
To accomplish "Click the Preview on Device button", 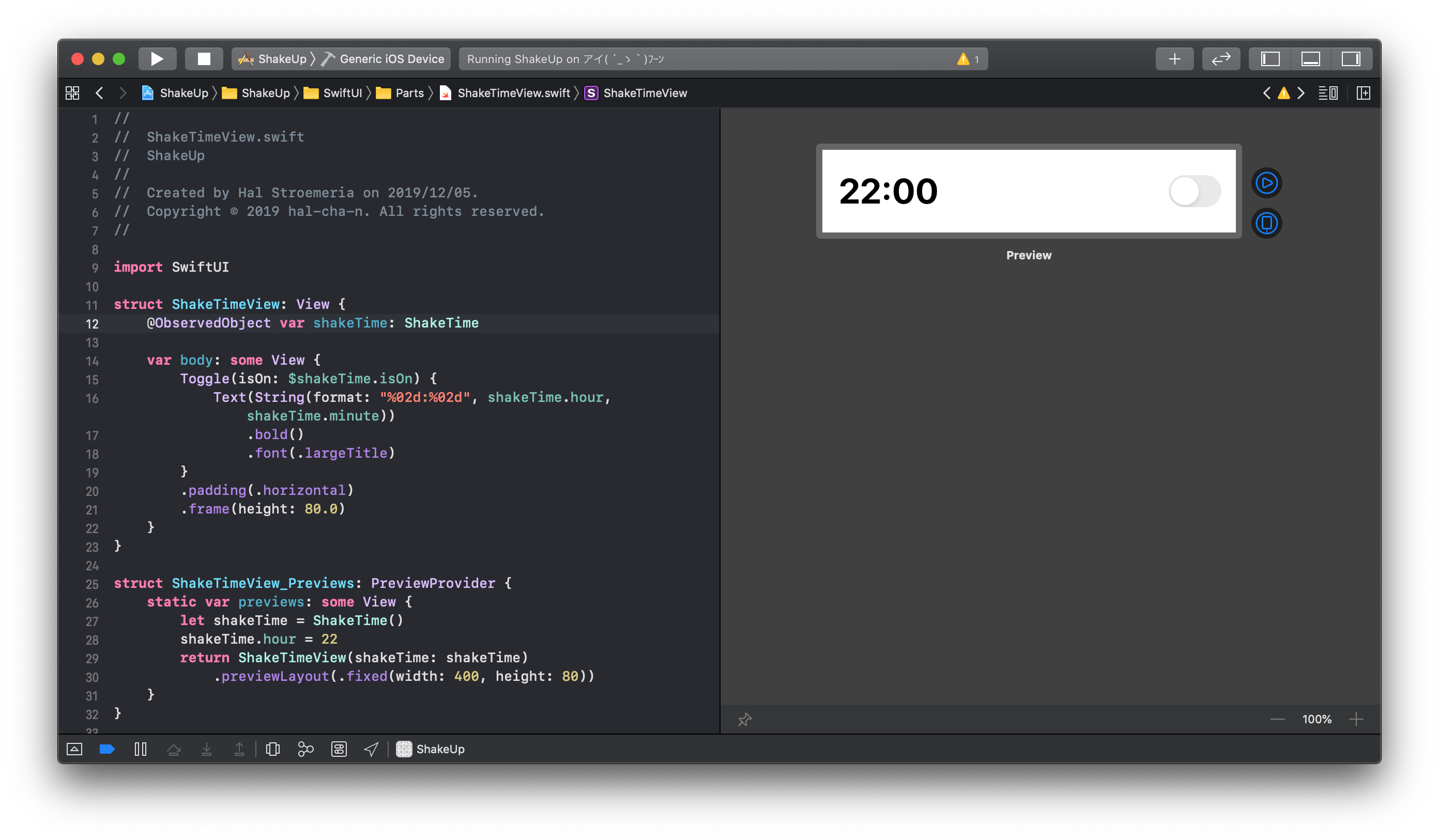I will 1266,223.
